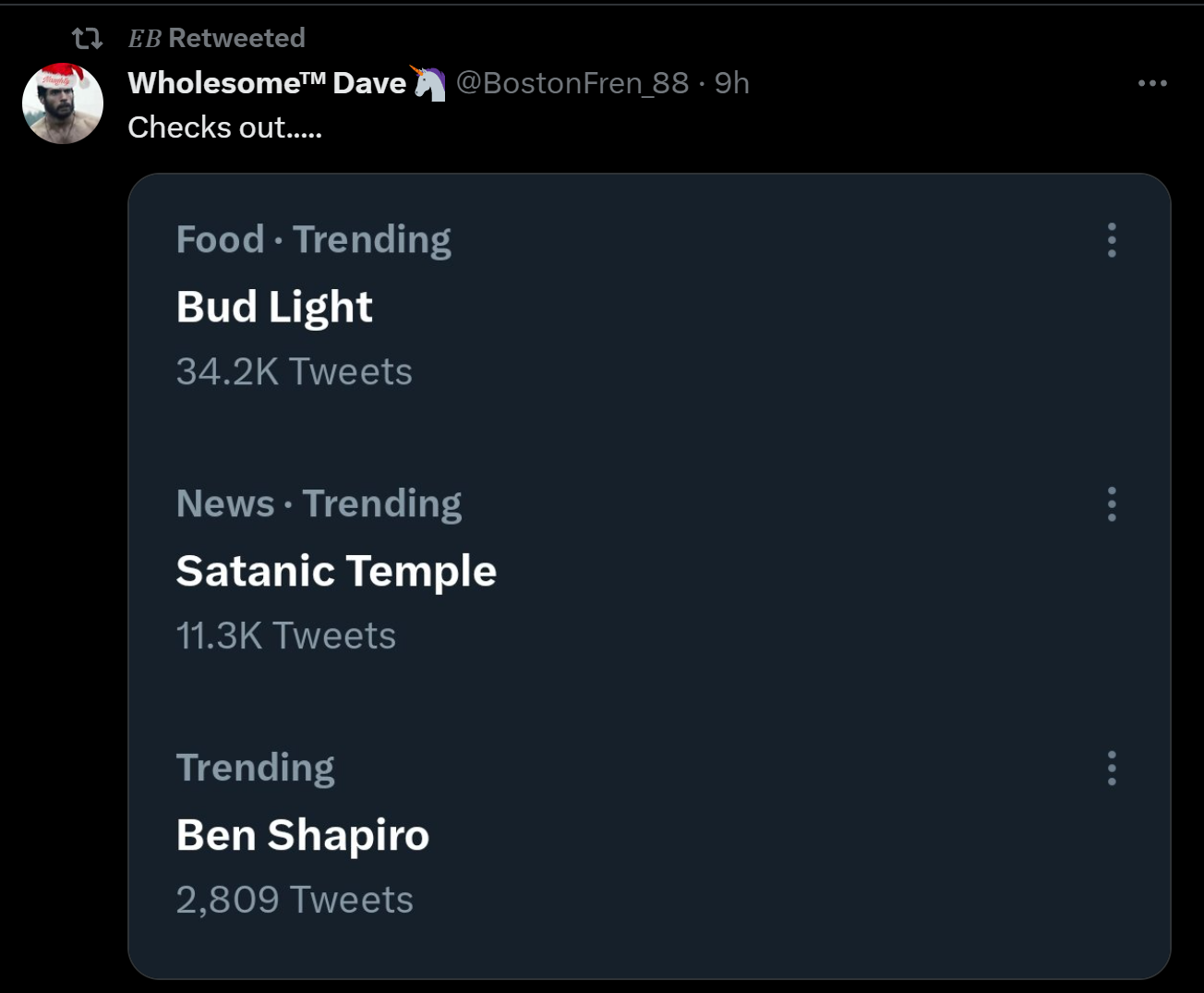
Task: Visit the @BostonFren_88 handle
Action: point(572,83)
